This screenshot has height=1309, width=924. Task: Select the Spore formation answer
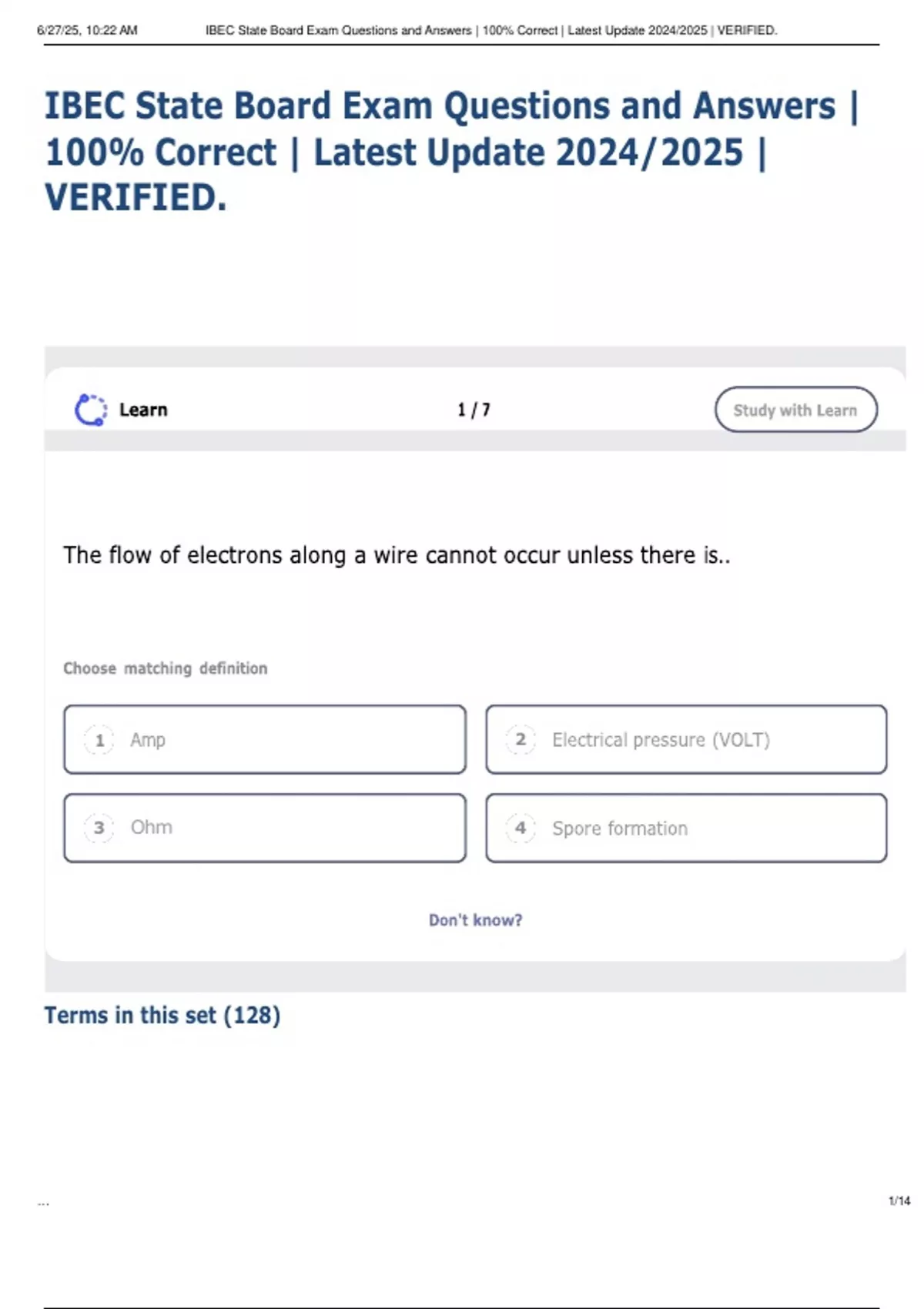[x=686, y=828]
